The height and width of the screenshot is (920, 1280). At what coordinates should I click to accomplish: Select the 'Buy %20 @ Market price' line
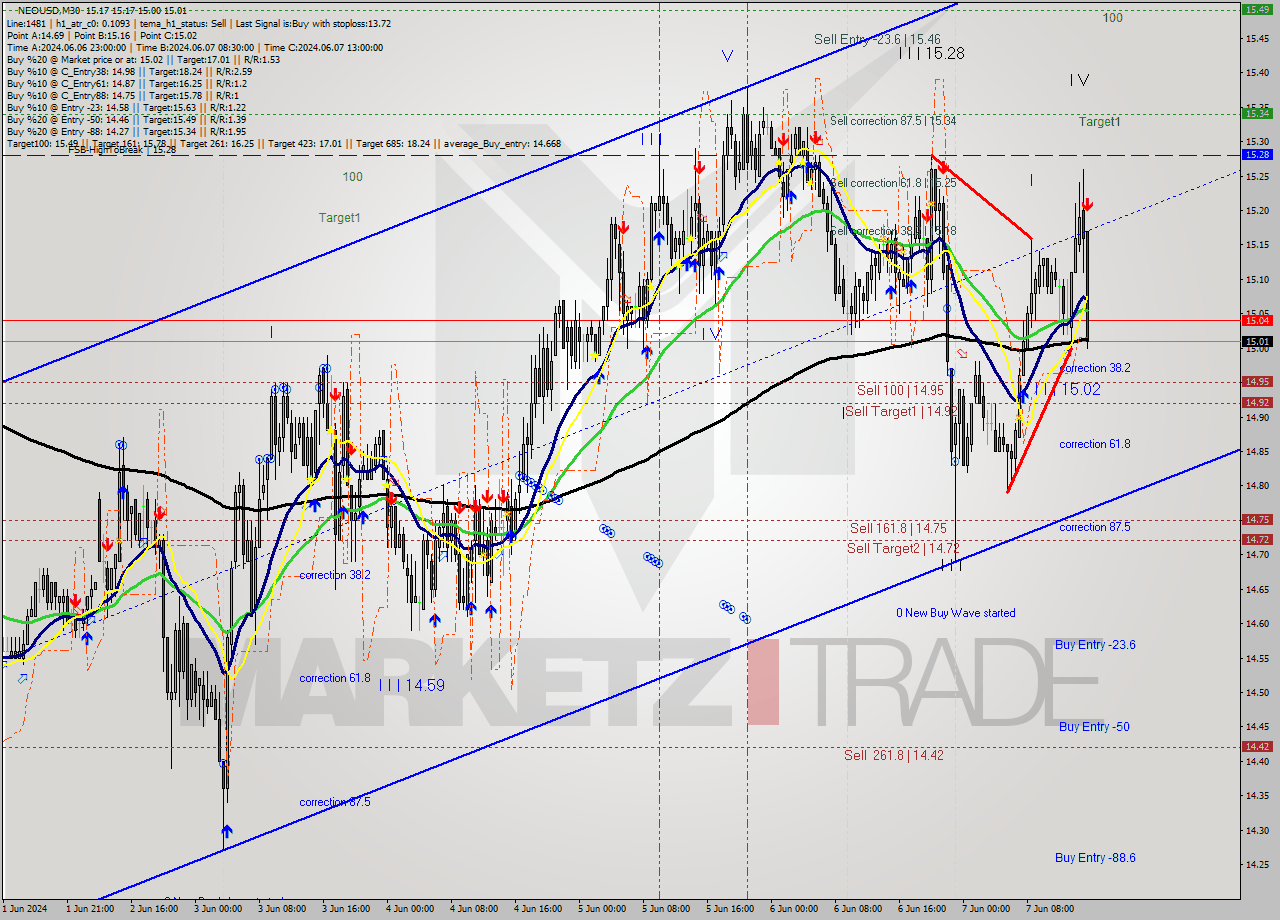(143, 59)
